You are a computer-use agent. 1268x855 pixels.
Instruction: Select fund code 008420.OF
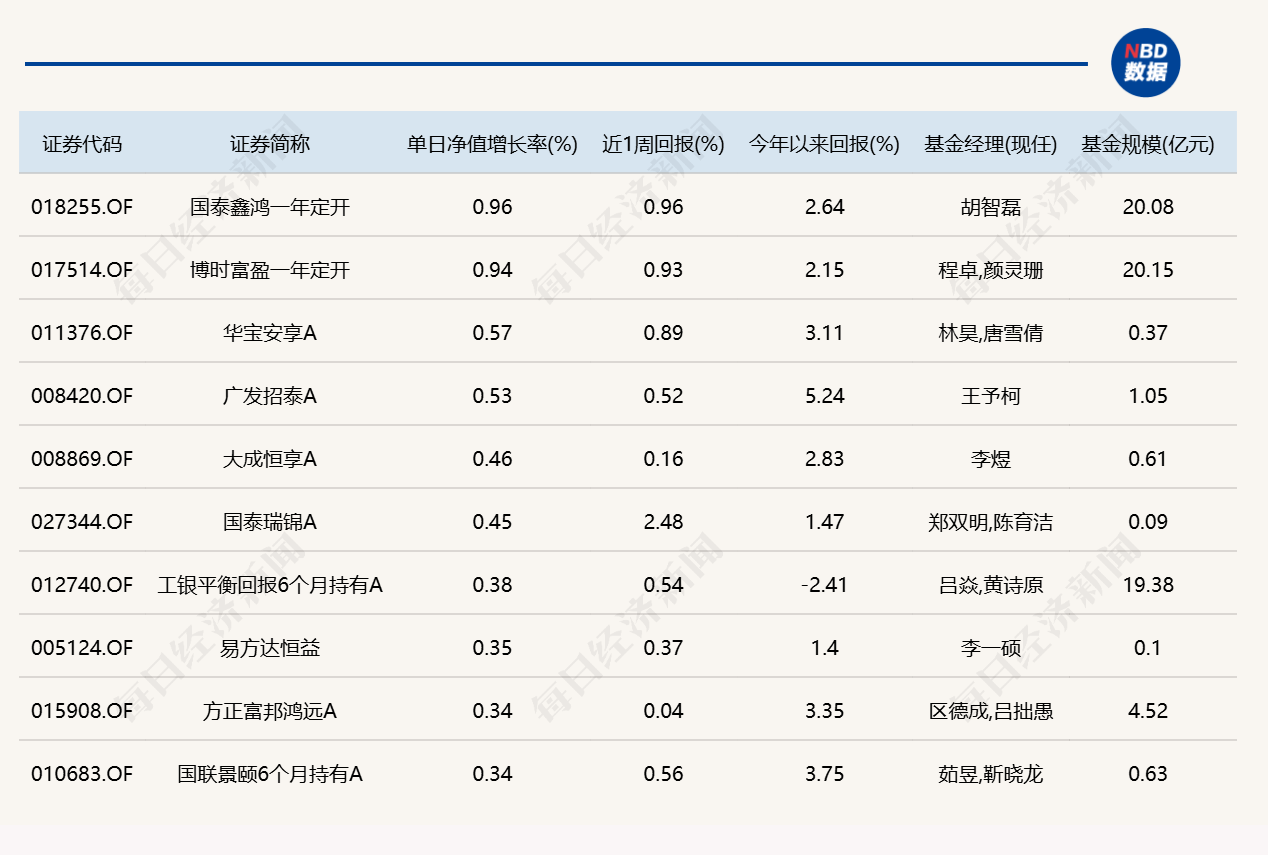[82, 396]
